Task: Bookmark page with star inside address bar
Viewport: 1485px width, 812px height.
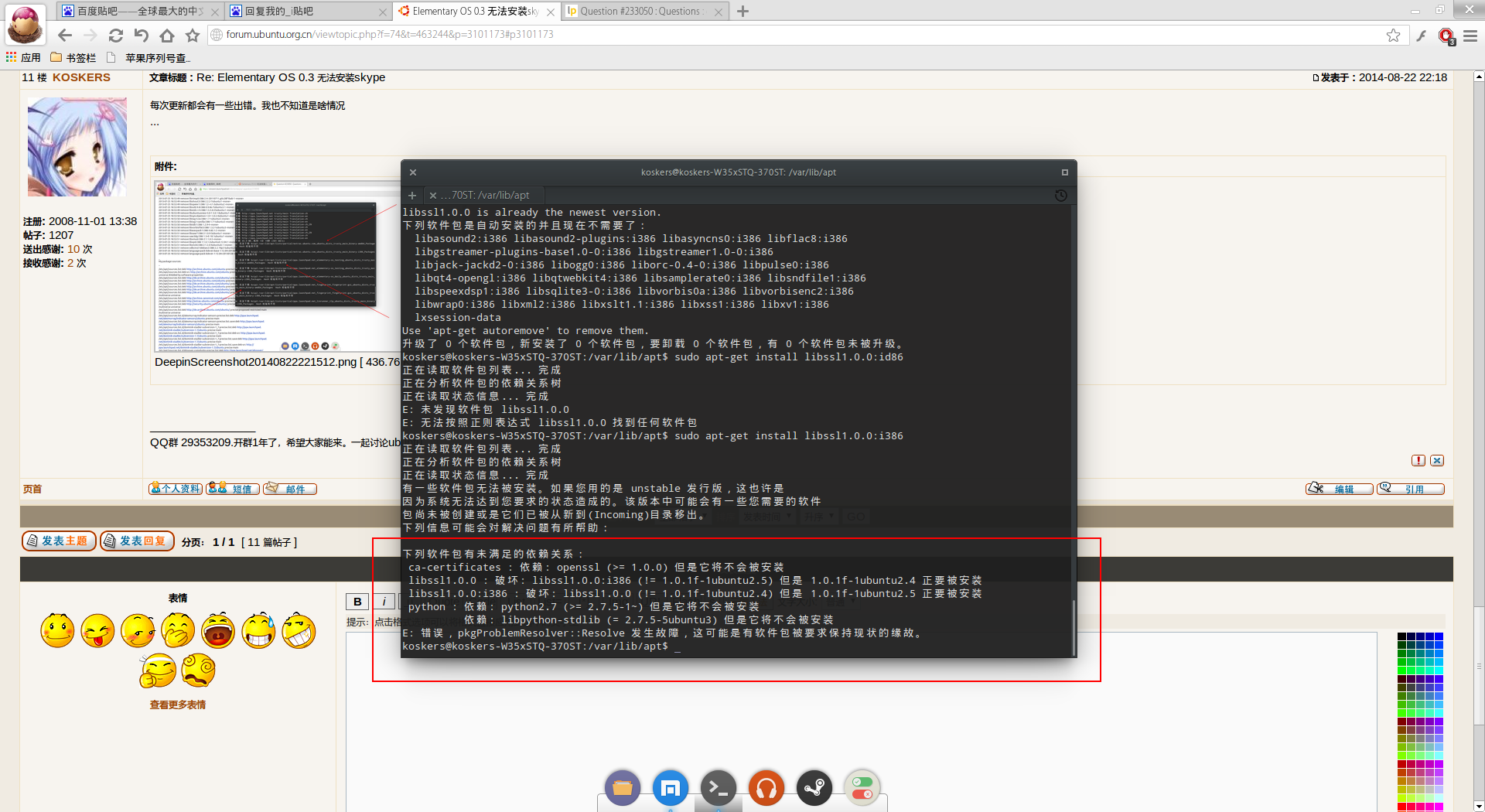Action: (x=1393, y=35)
